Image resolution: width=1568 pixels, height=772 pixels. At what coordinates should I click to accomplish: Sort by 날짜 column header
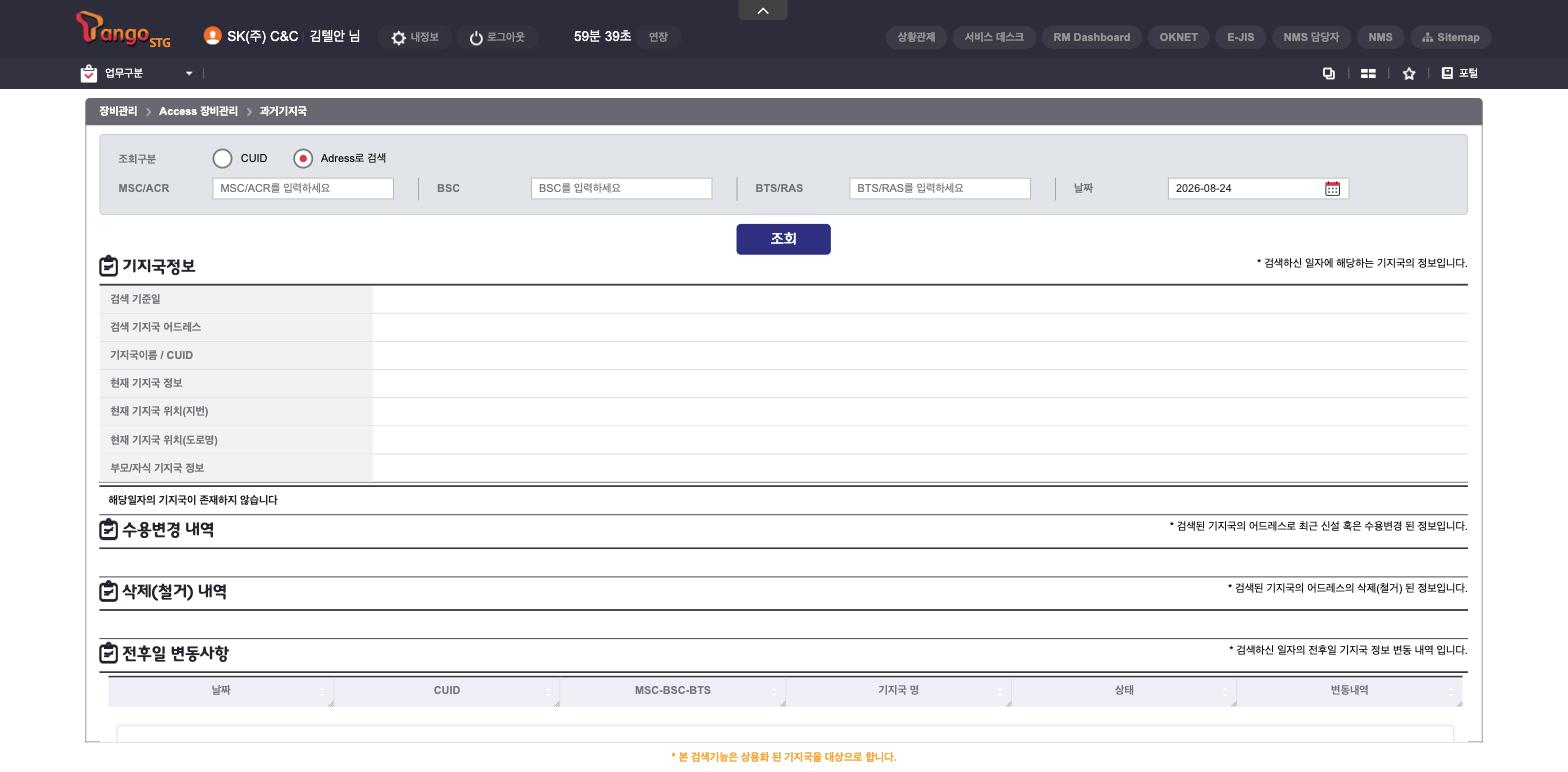pyautogui.click(x=221, y=691)
